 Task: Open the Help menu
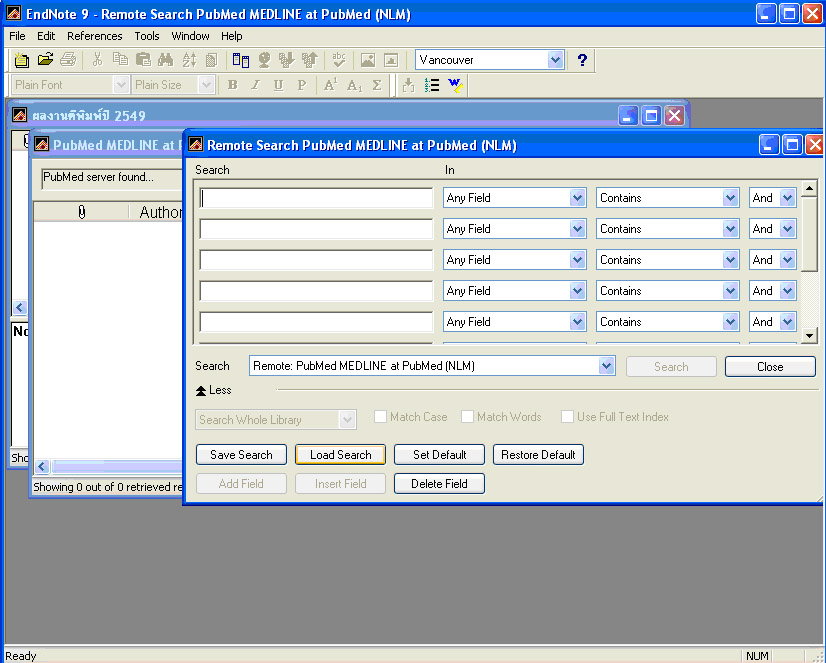coord(231,36)
